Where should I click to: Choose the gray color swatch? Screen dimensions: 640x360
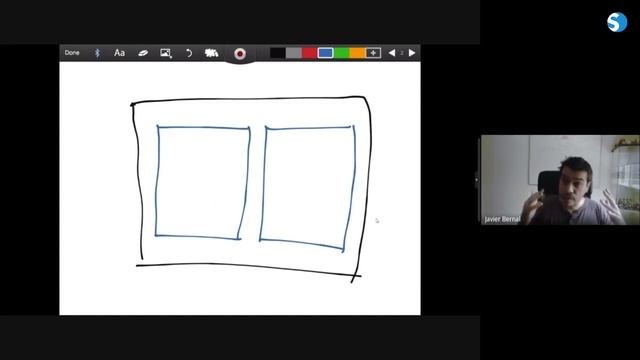293,53
